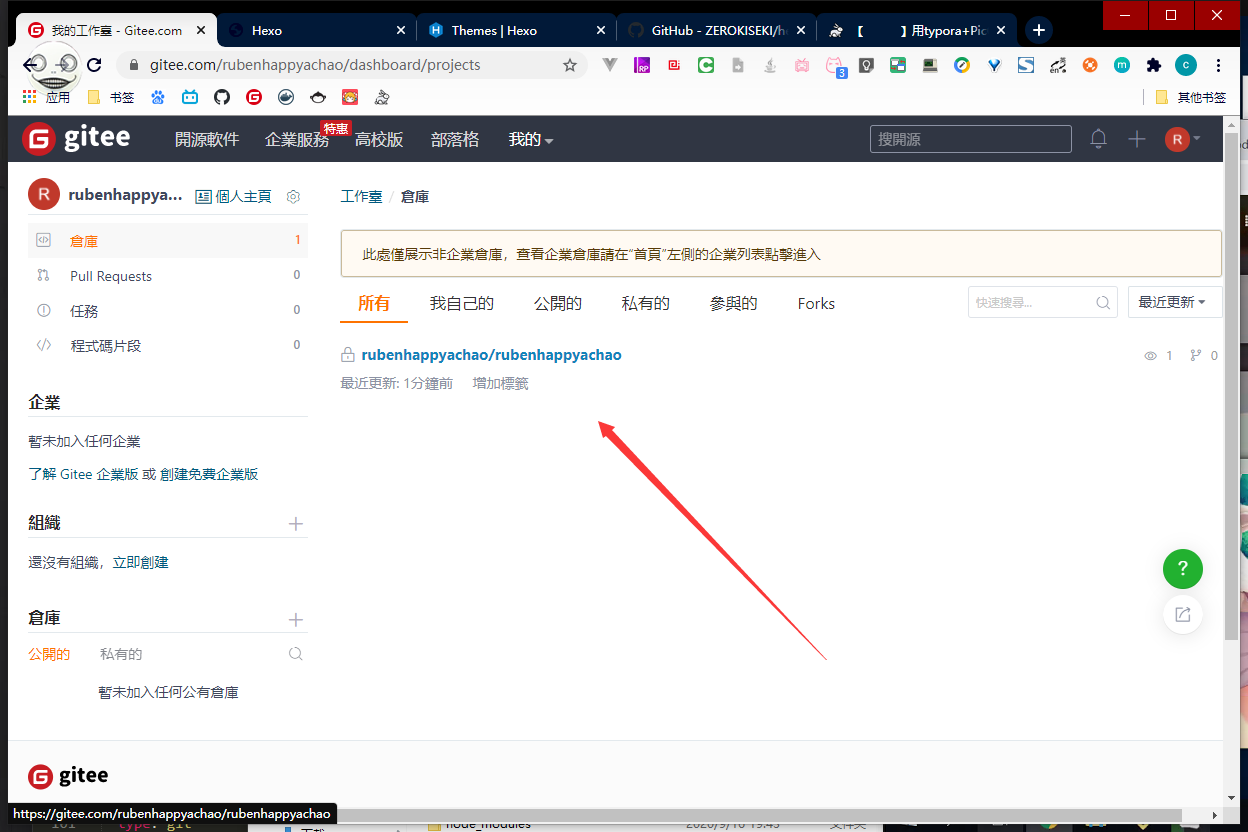Open the settings gear beside 個人主頁
This screenshot has width=1248, height=832.
tap(293, 197)
